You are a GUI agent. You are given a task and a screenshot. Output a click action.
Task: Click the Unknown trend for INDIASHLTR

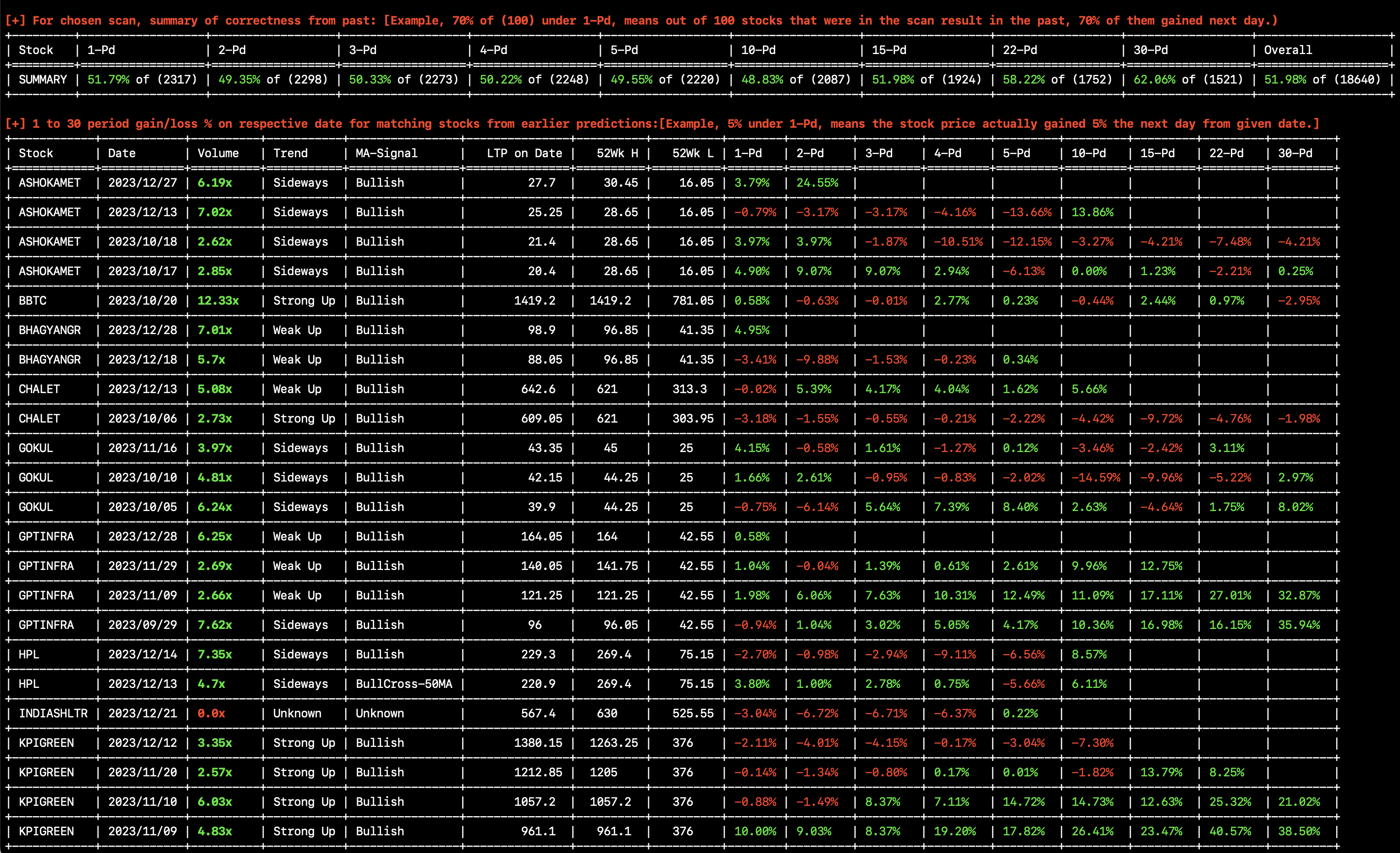point(296,713)
